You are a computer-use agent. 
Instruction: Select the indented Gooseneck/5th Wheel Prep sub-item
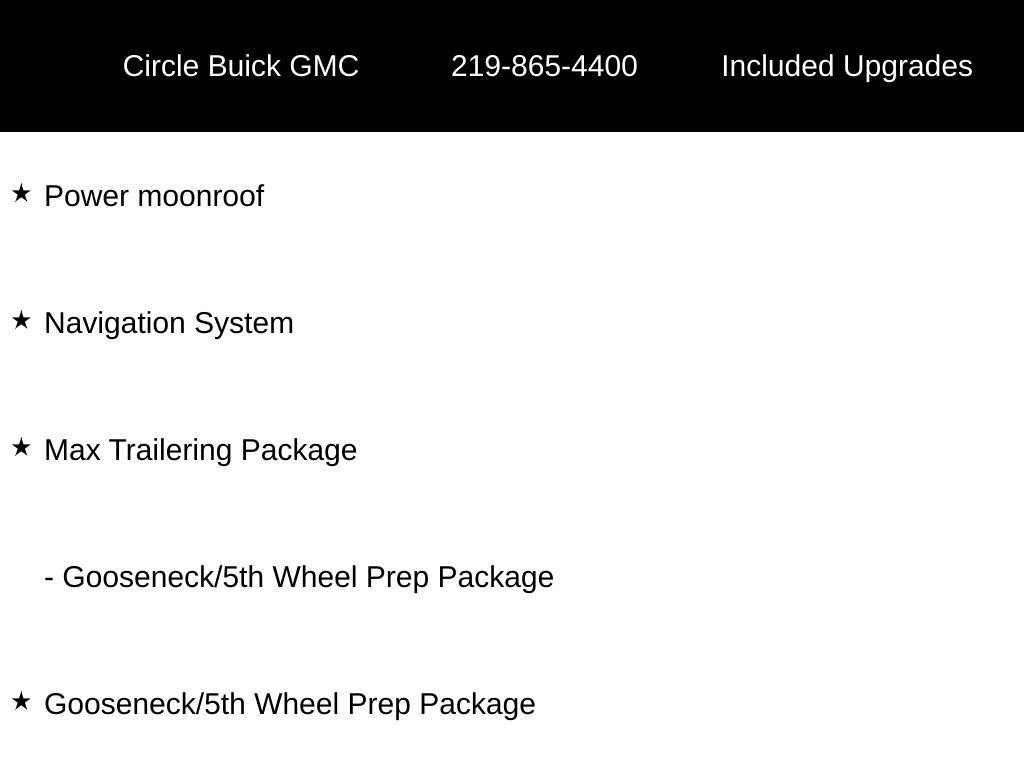299,577
